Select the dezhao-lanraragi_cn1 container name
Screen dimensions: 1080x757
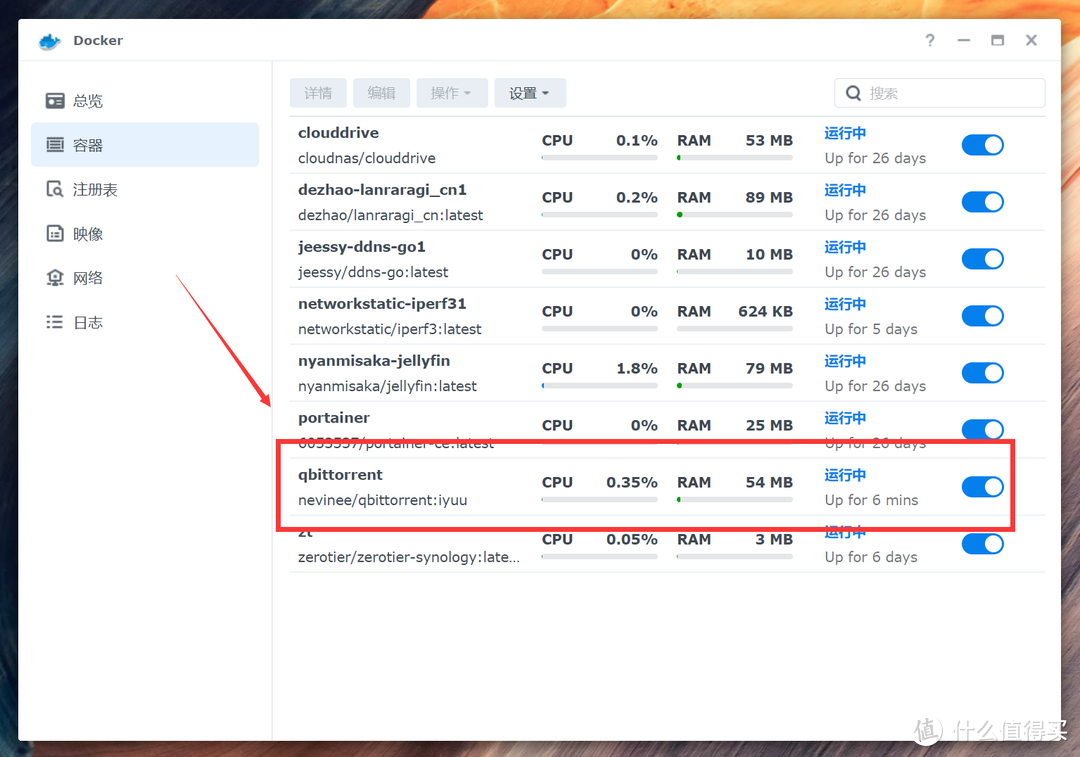(x=382, y=190)
